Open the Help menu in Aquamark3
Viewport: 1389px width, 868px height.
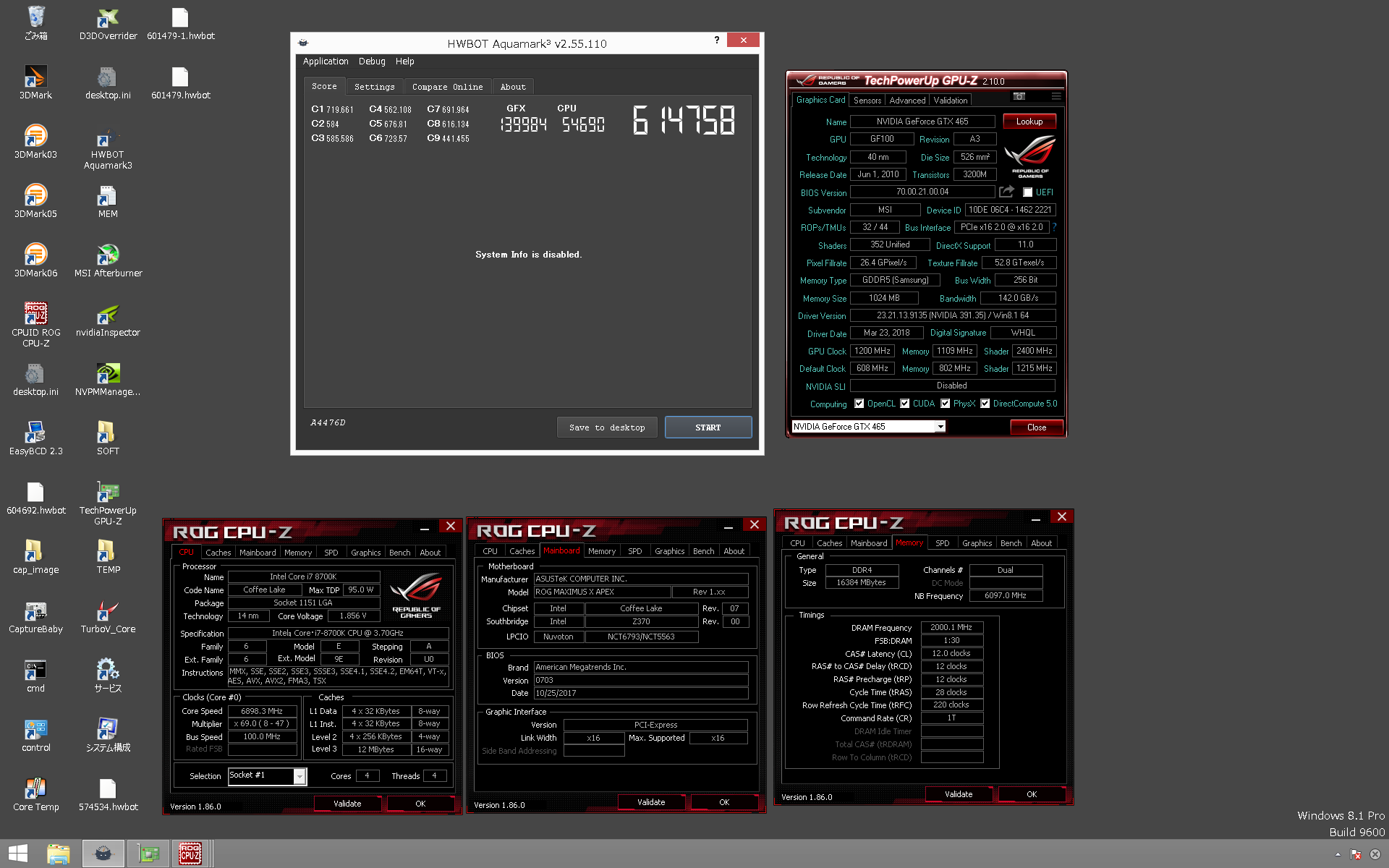405,61
